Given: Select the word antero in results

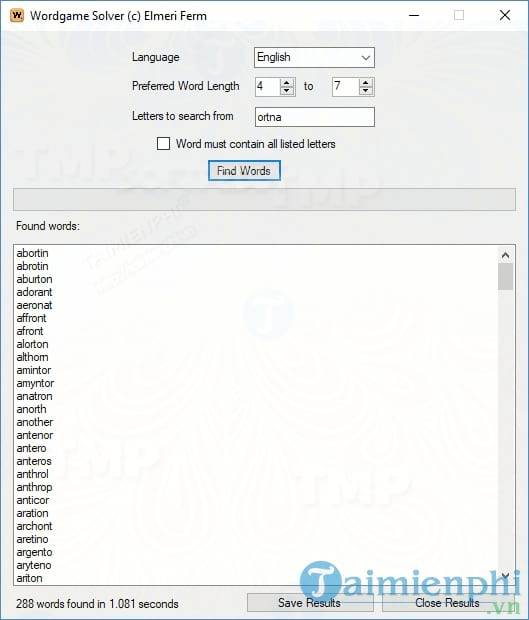Looking at the screenshot, I should (31, 448).
